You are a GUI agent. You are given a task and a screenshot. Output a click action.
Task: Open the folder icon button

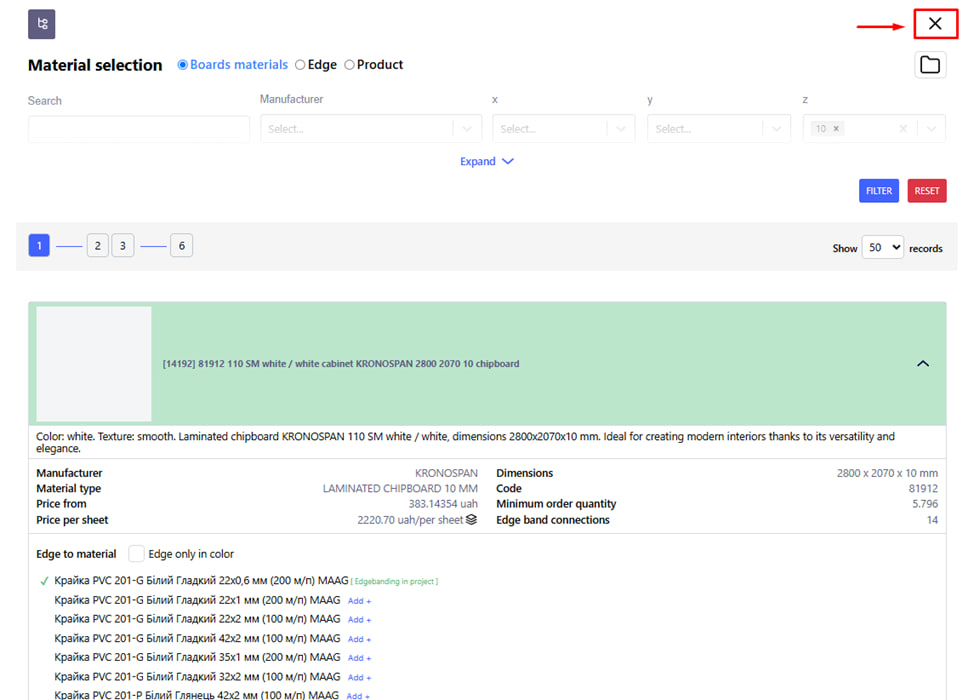[x=930, y=65]
